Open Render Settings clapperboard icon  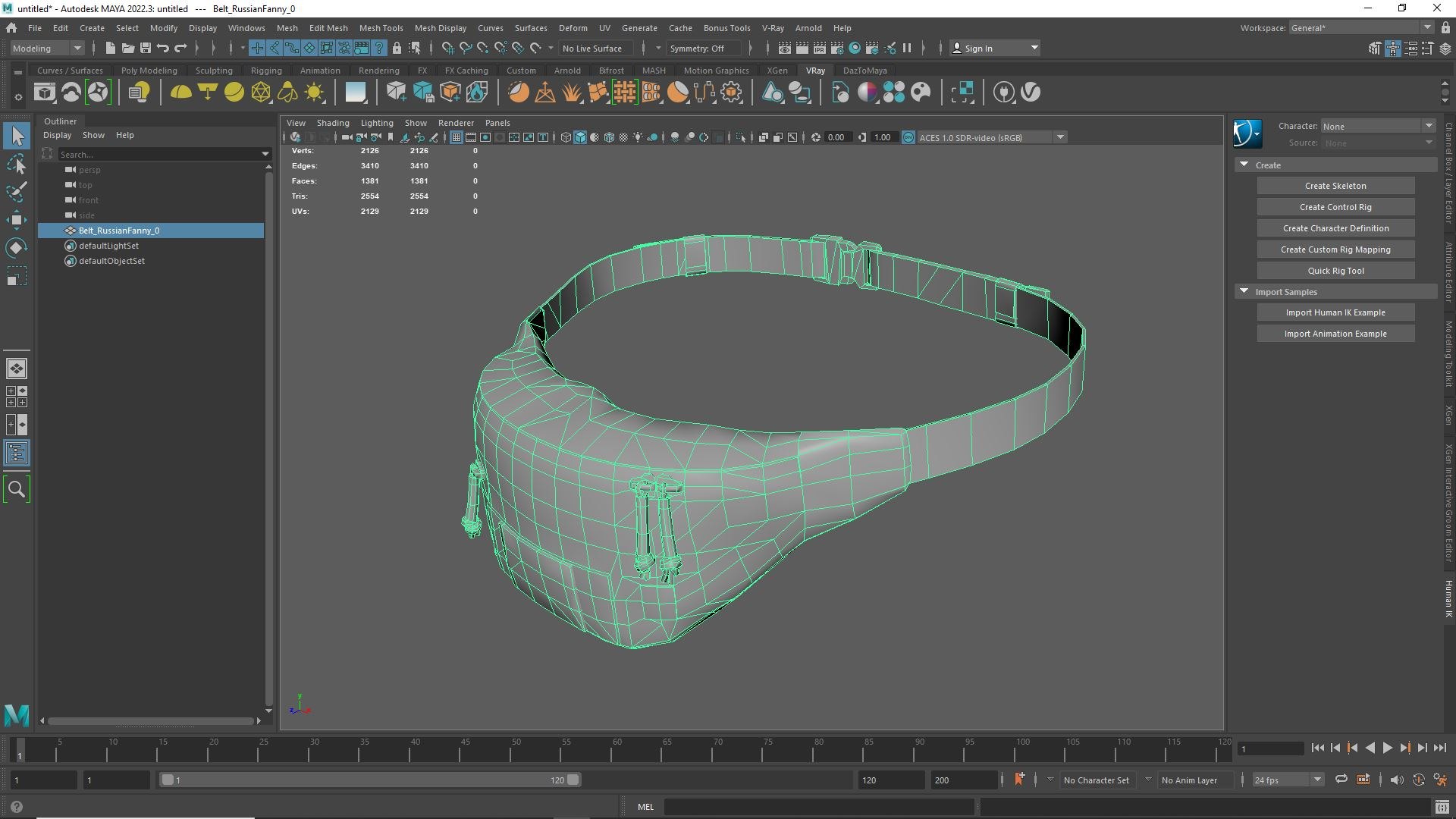pyautogui.click(x=837, y=48)
